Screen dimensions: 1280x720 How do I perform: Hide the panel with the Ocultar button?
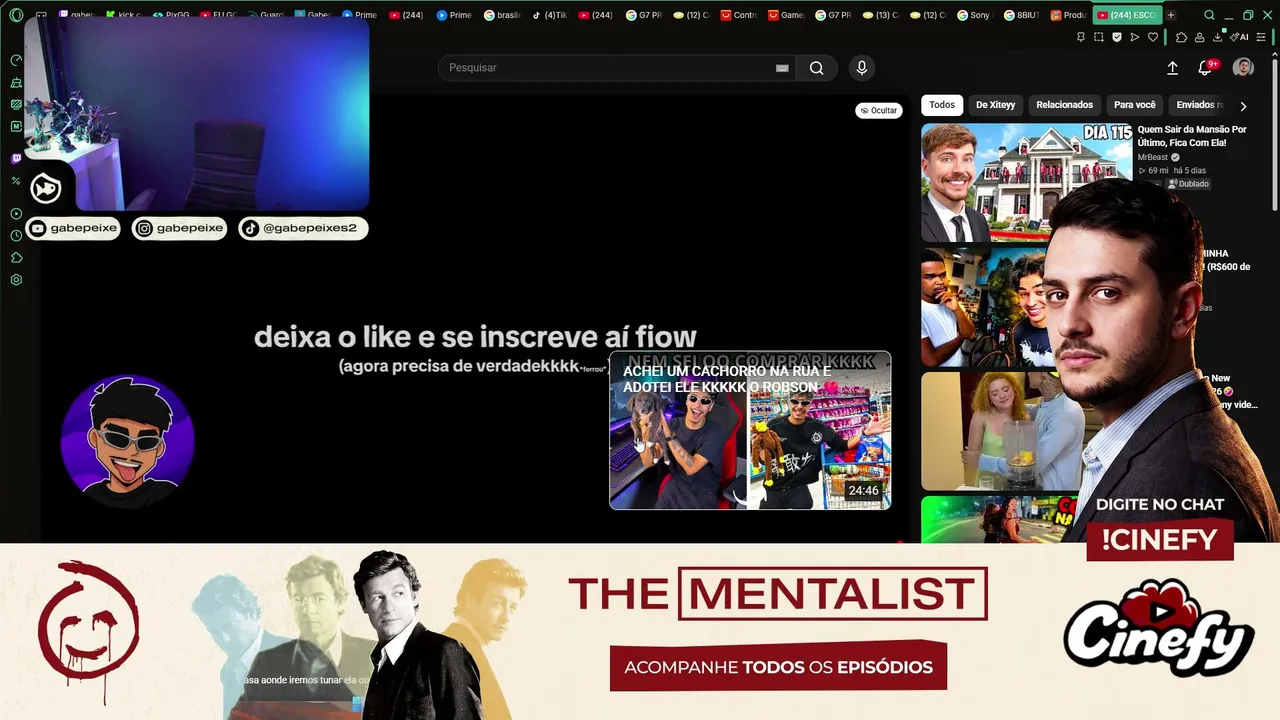879,110
